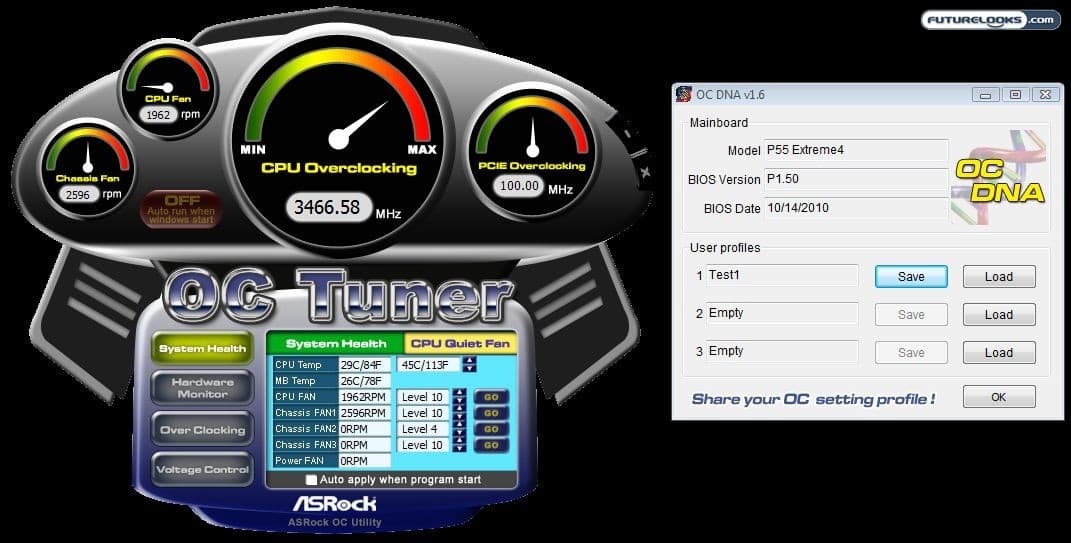Image resolution: width=1071 pixels, height=543 pixels.
Task: Adjust the CPU target temperature 45C/113F spinner
Action: tap(469, 365)
